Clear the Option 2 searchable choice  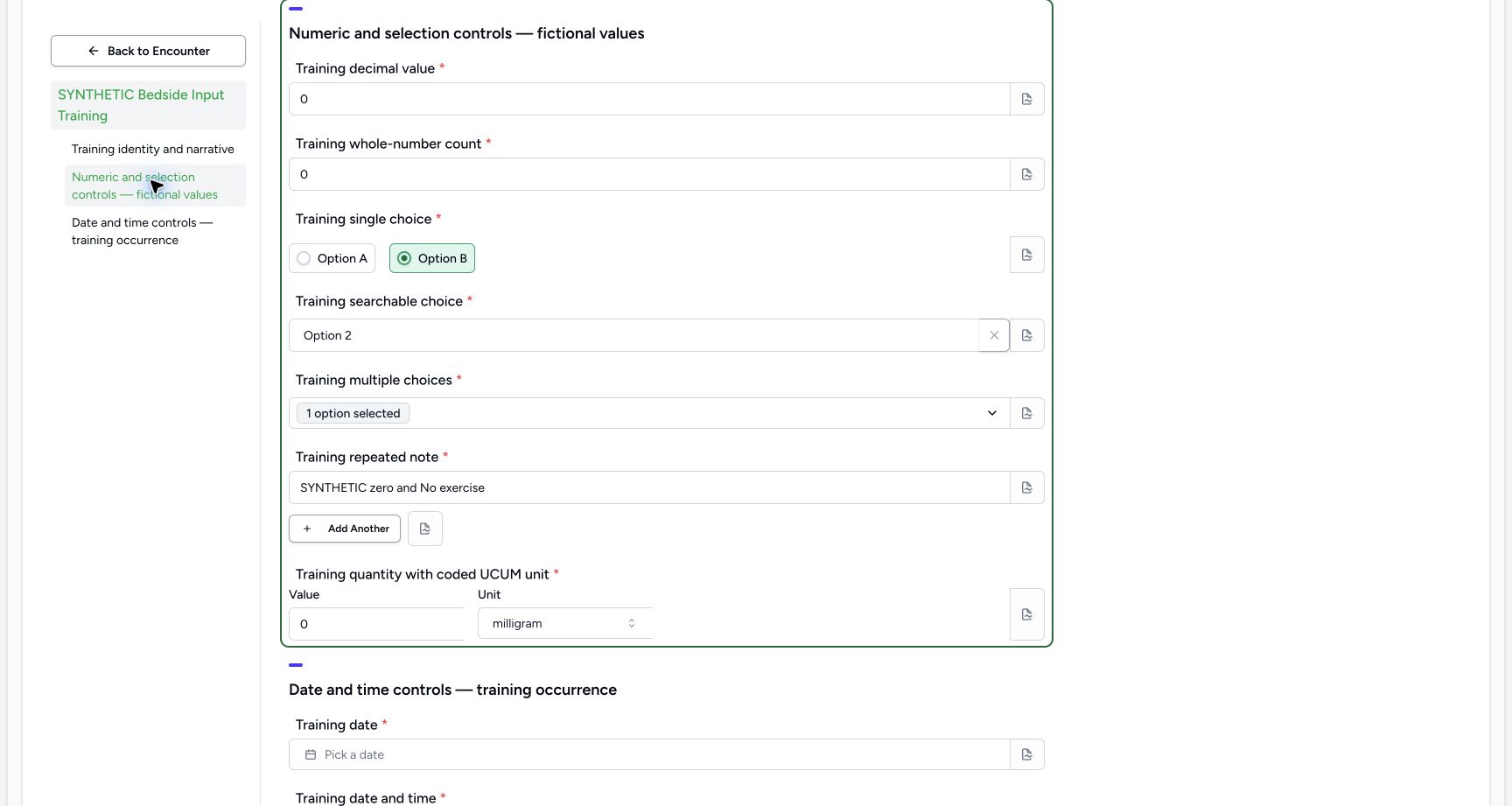coord(994,335)
